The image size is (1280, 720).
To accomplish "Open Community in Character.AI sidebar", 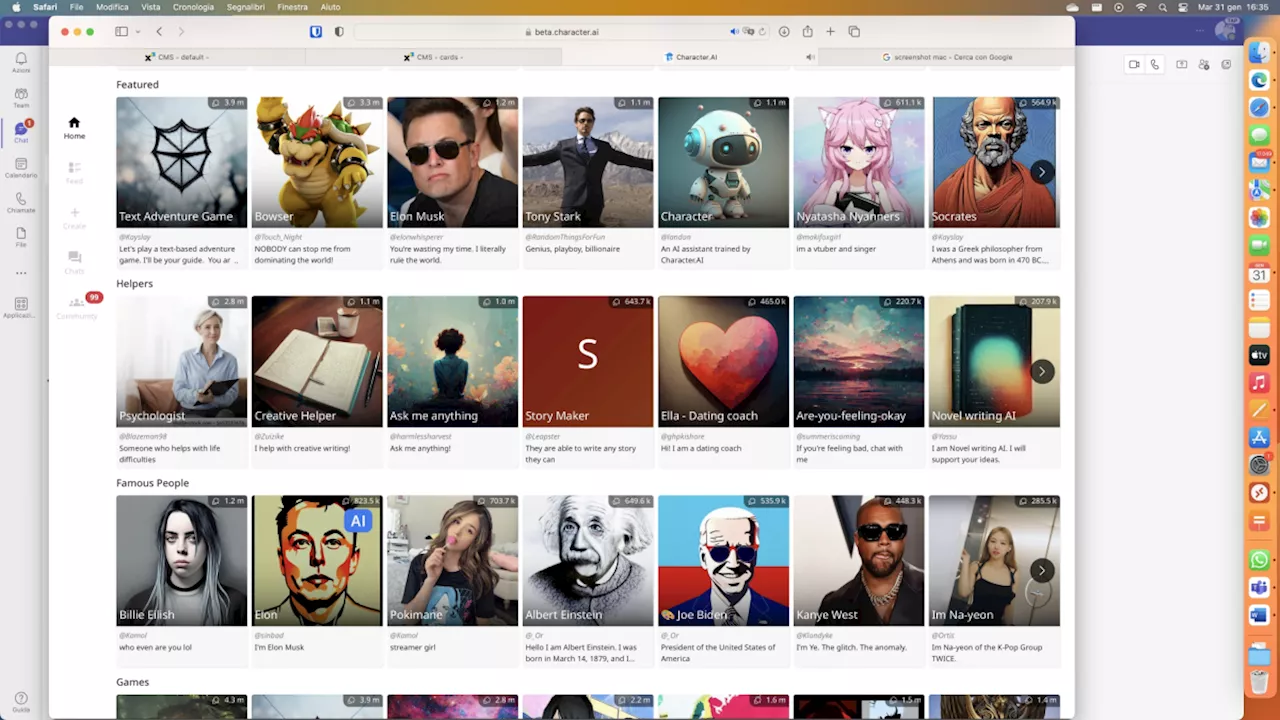I will (77, 307).
